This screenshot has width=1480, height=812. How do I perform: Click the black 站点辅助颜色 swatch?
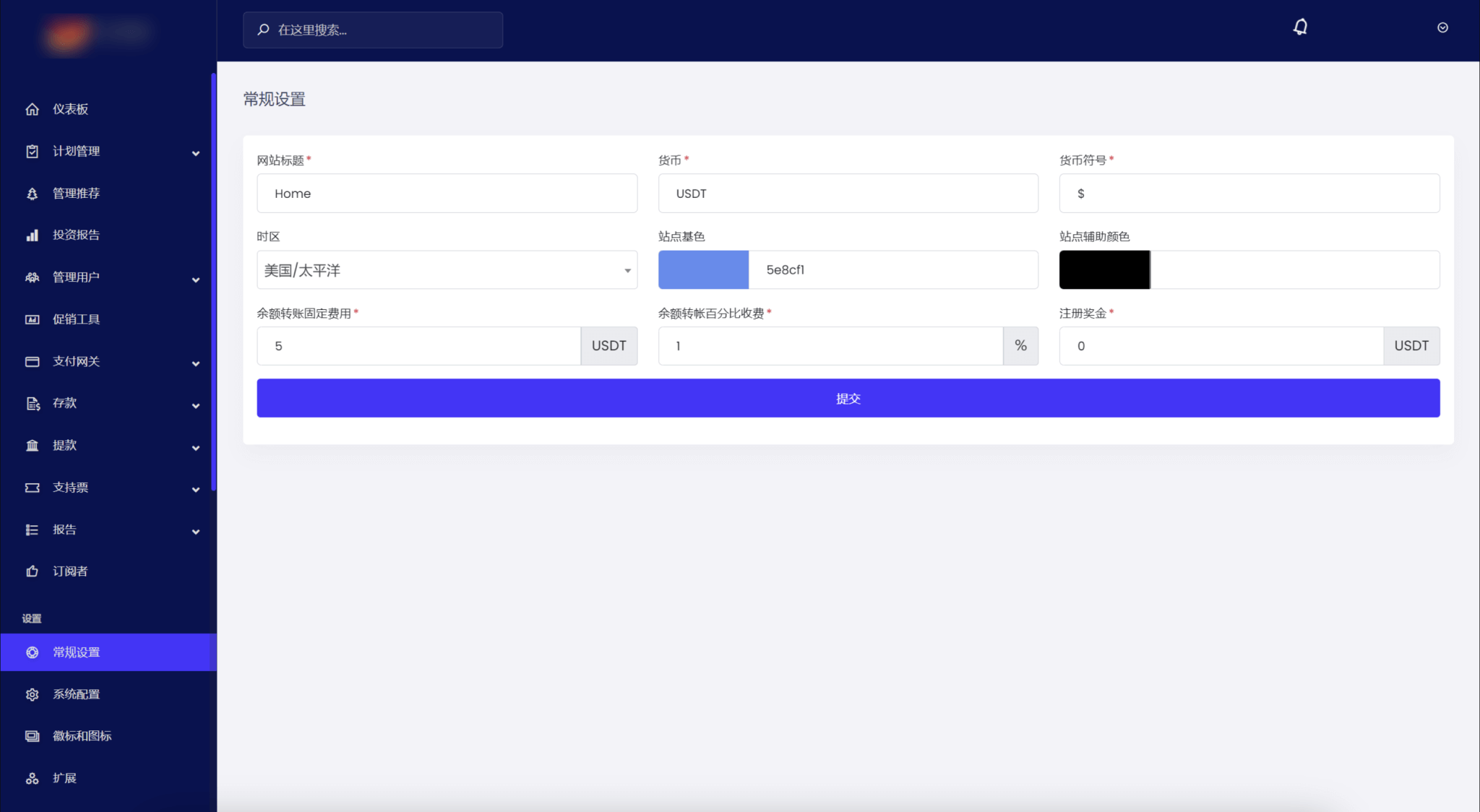[1104, 270]
